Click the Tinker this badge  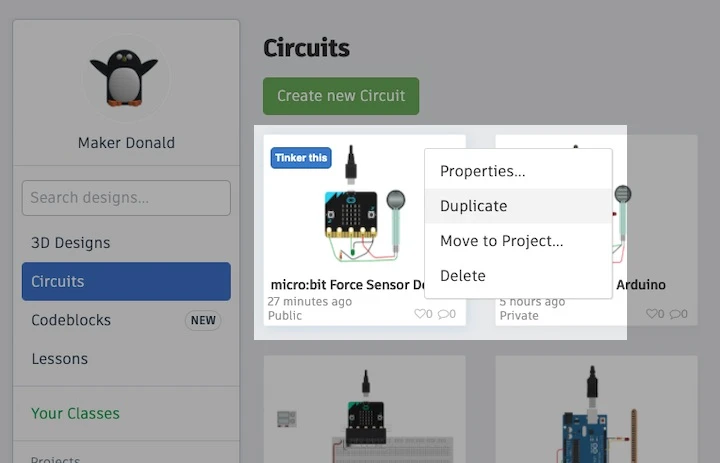click(301, 158)
